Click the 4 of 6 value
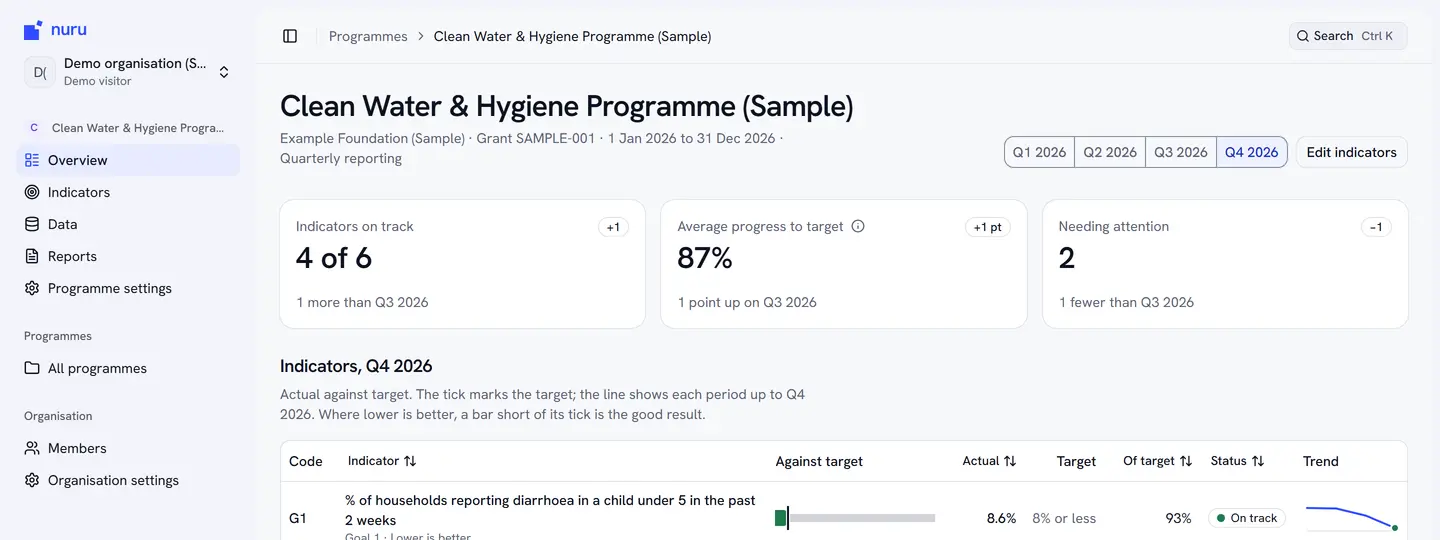Screen dimensions: 1440x540 [334, 259]
